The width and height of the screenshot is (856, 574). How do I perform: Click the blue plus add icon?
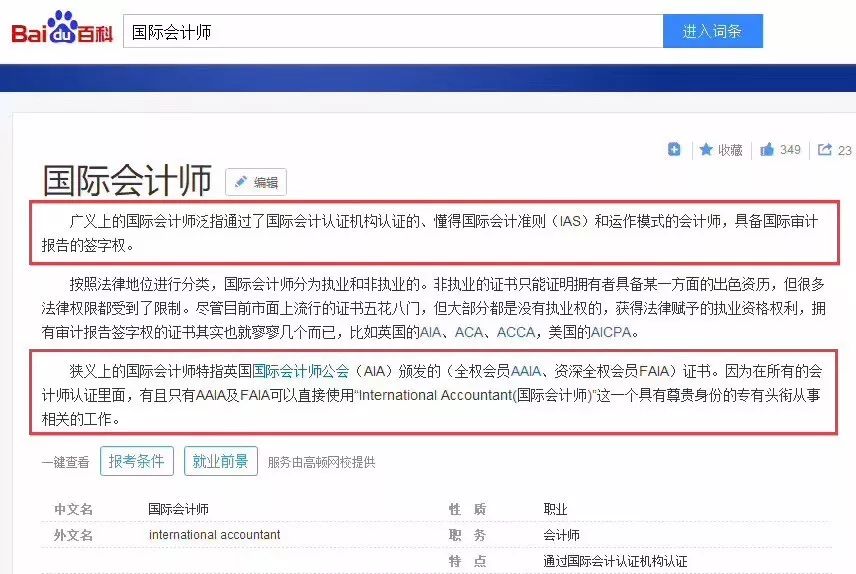674,149
